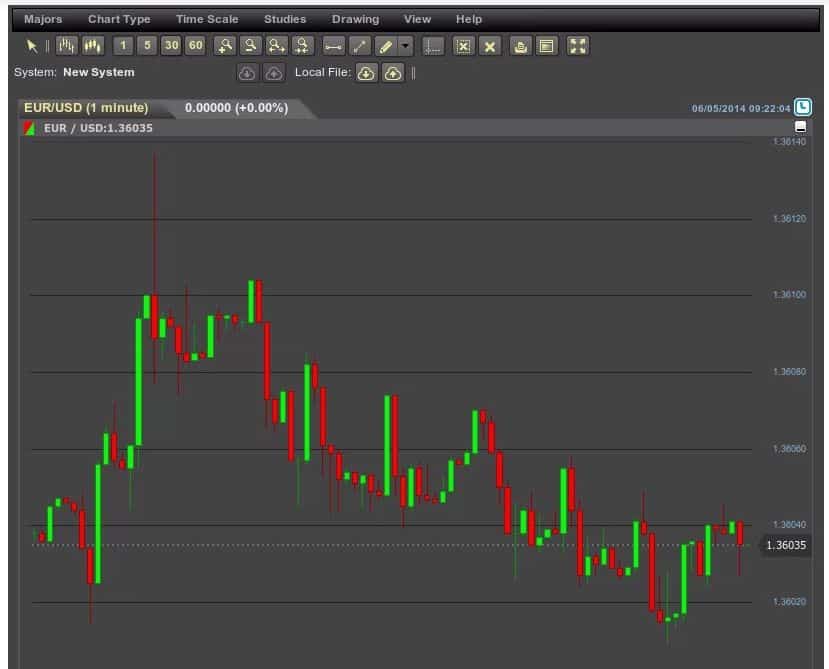Open the View menu

[x=417, y=19]
